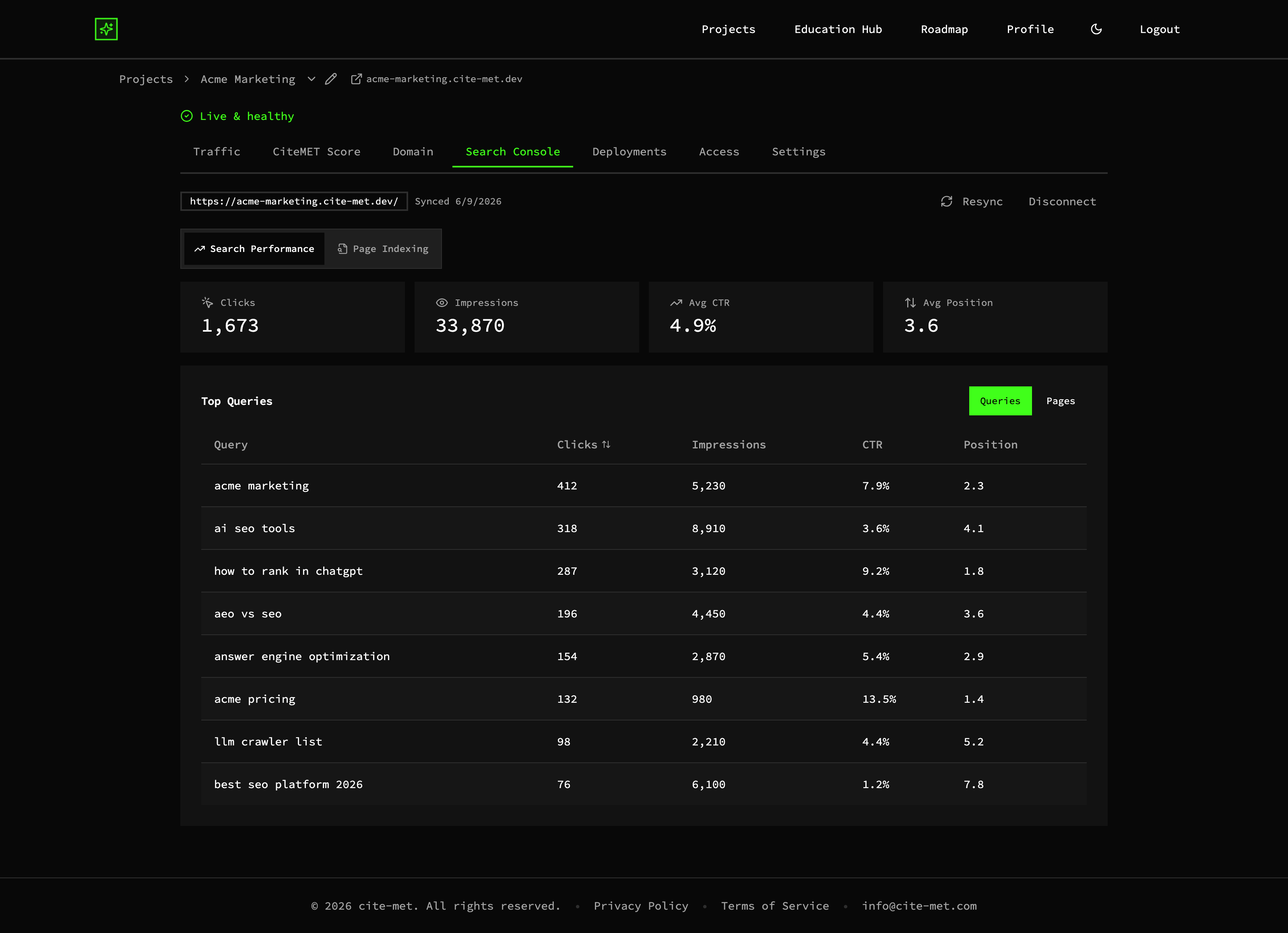Sort by the CTR column header
This screenshot has width=1288, height=933.
[872, 445]
